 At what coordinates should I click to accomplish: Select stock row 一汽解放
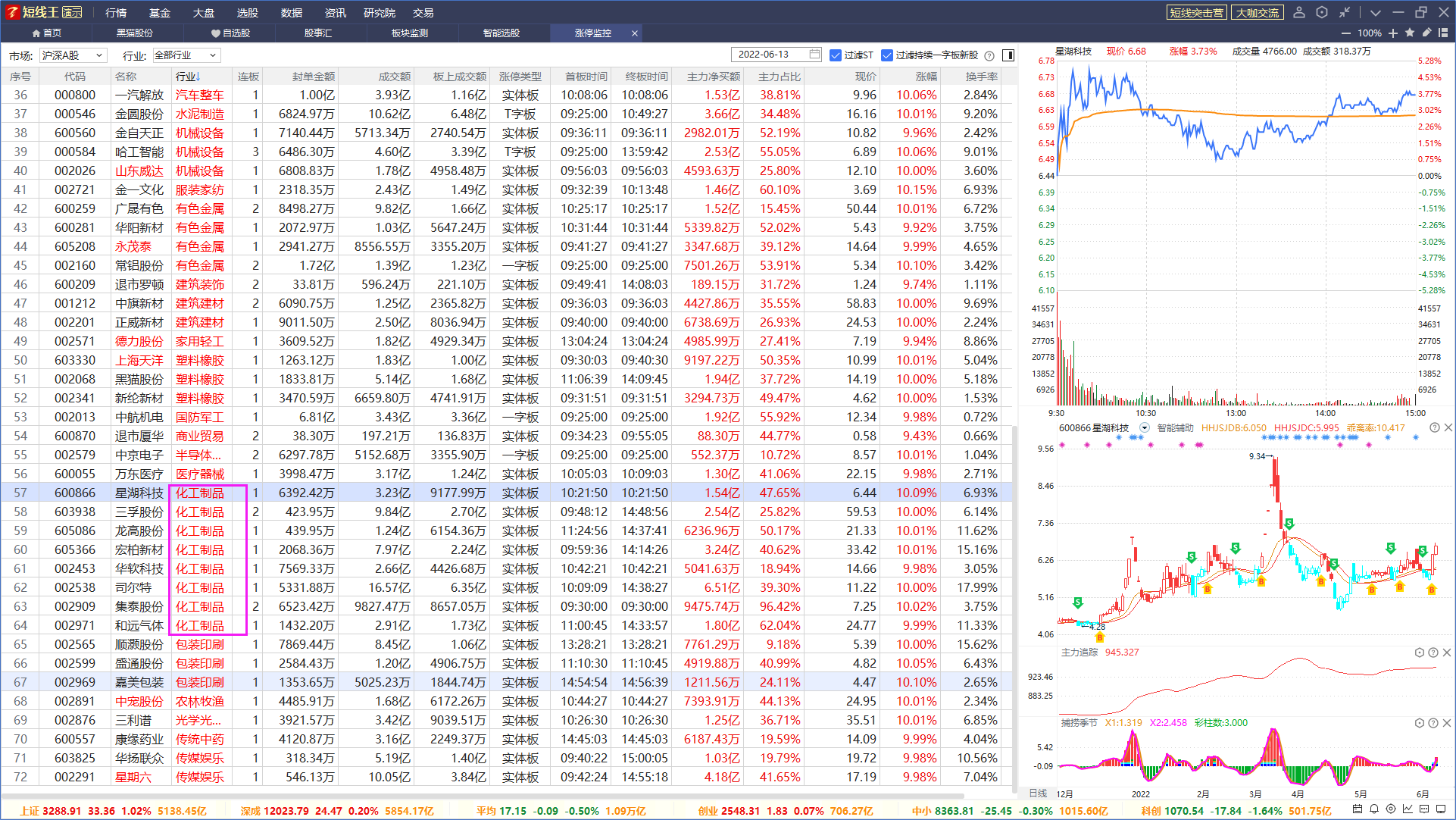(506, 95)
